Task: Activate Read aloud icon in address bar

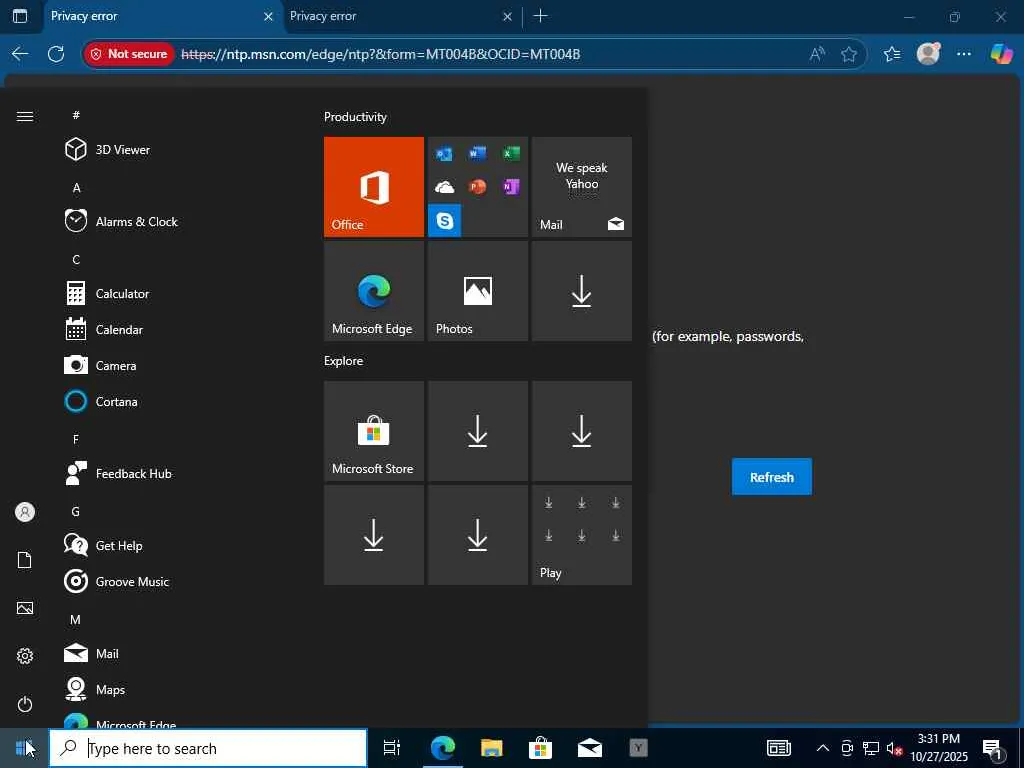Action: point(816,54)
